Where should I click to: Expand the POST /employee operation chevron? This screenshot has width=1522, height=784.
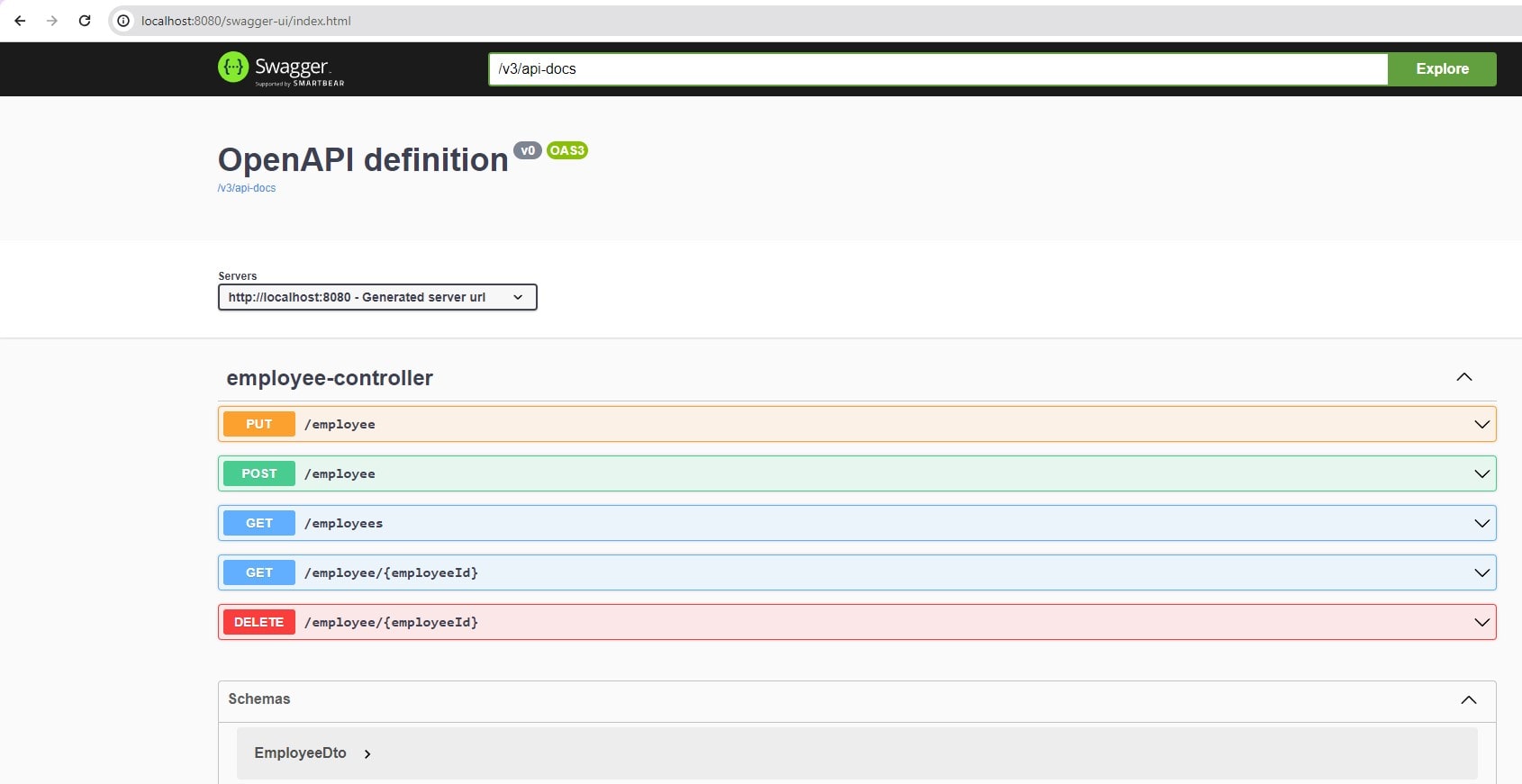pos(1481,473)
